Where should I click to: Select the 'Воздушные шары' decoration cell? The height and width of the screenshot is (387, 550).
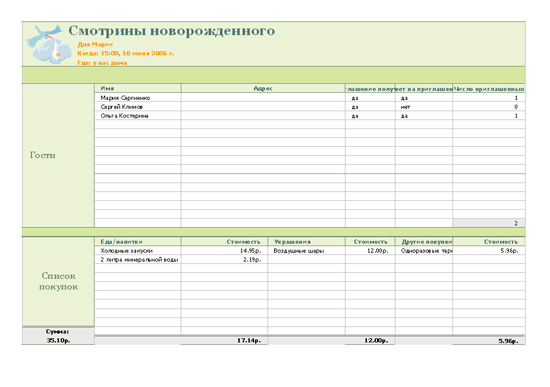point(306,251)
